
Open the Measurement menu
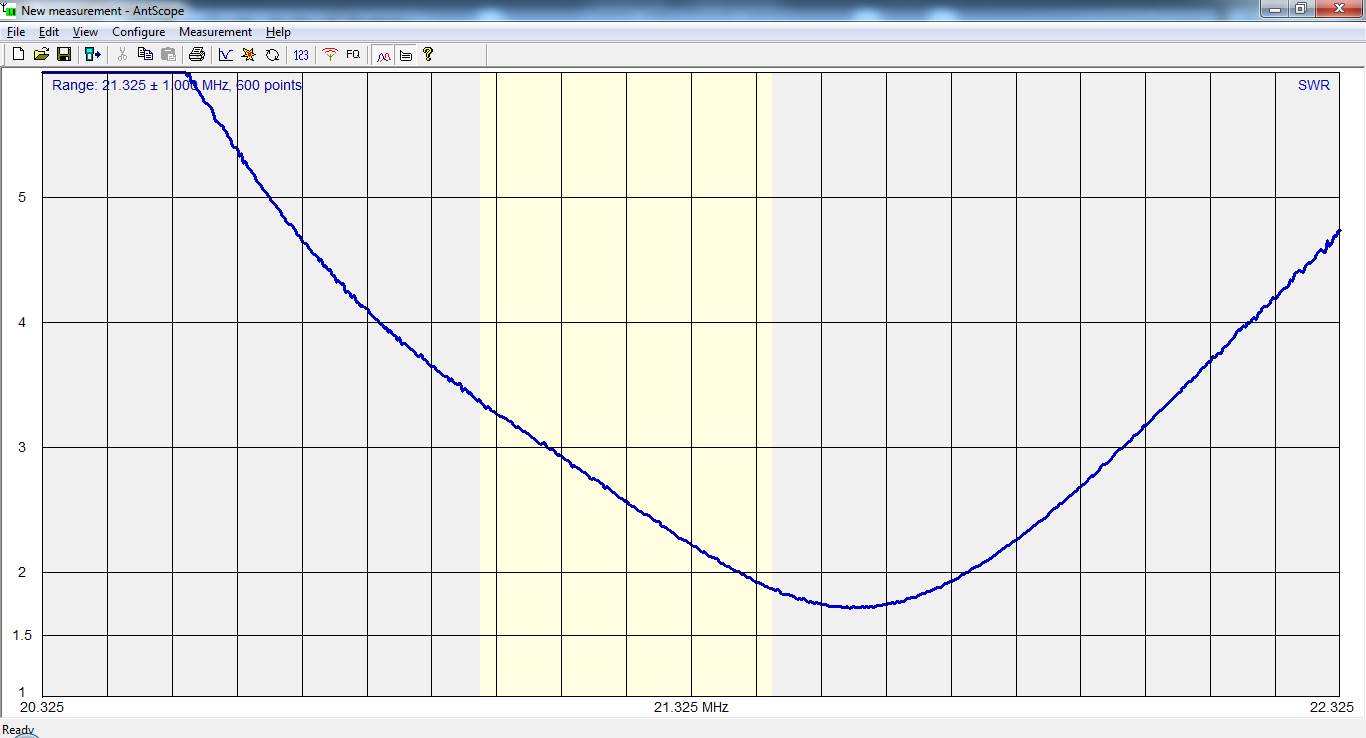point(215,32)
